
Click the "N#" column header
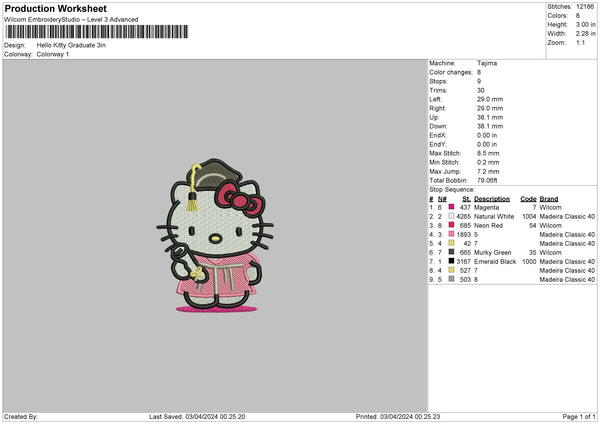(442, 199)
